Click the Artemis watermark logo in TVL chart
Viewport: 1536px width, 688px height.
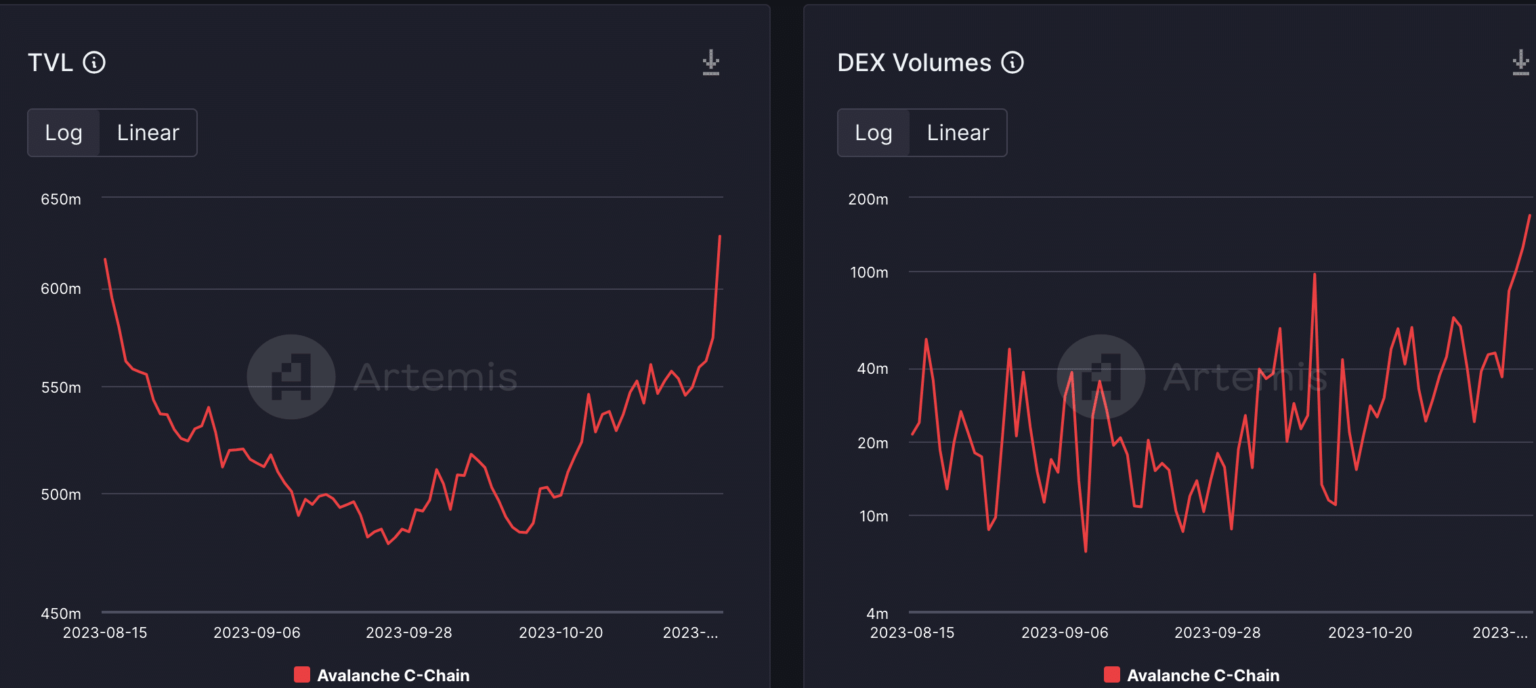pyautogui.click(x=291, y=376)
